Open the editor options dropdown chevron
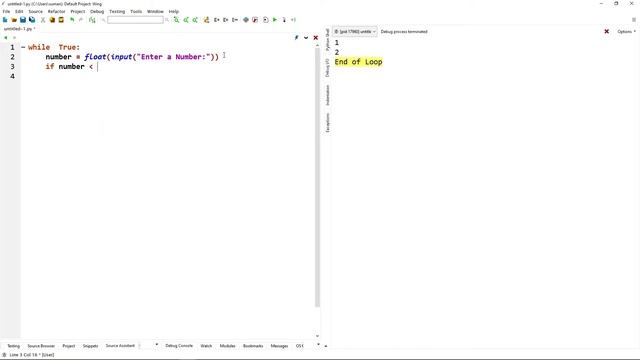Screen dimensions: 640x360 click(x=306, y=38)
